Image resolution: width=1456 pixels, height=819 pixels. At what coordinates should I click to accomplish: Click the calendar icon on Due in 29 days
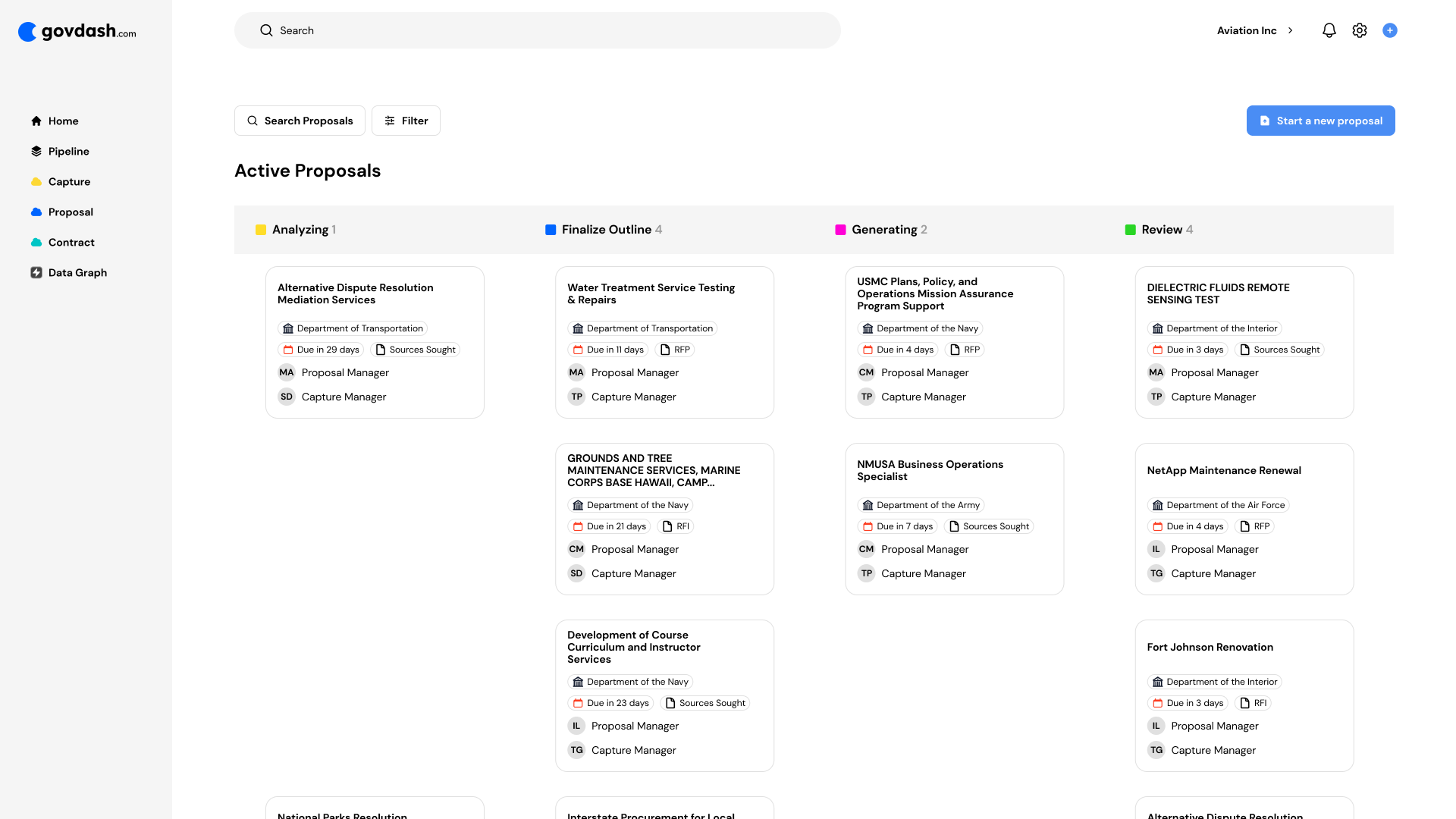click(288, 350)
